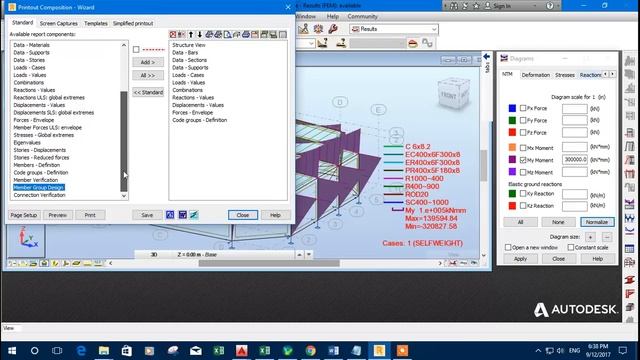Click the teal icon beside Save button
This screenshot has height=360, width=640.
(x=194, y=215)
